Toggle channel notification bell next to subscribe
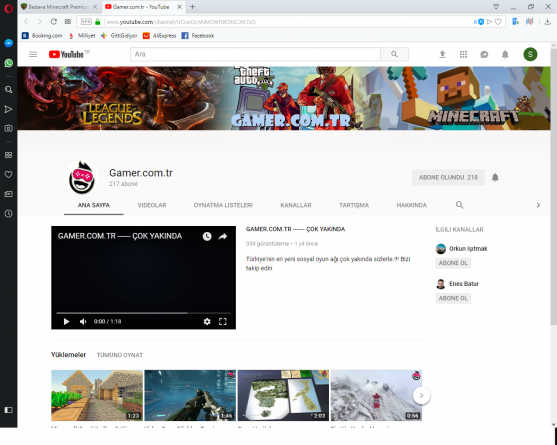557x445 pixels. pos(495,177)
